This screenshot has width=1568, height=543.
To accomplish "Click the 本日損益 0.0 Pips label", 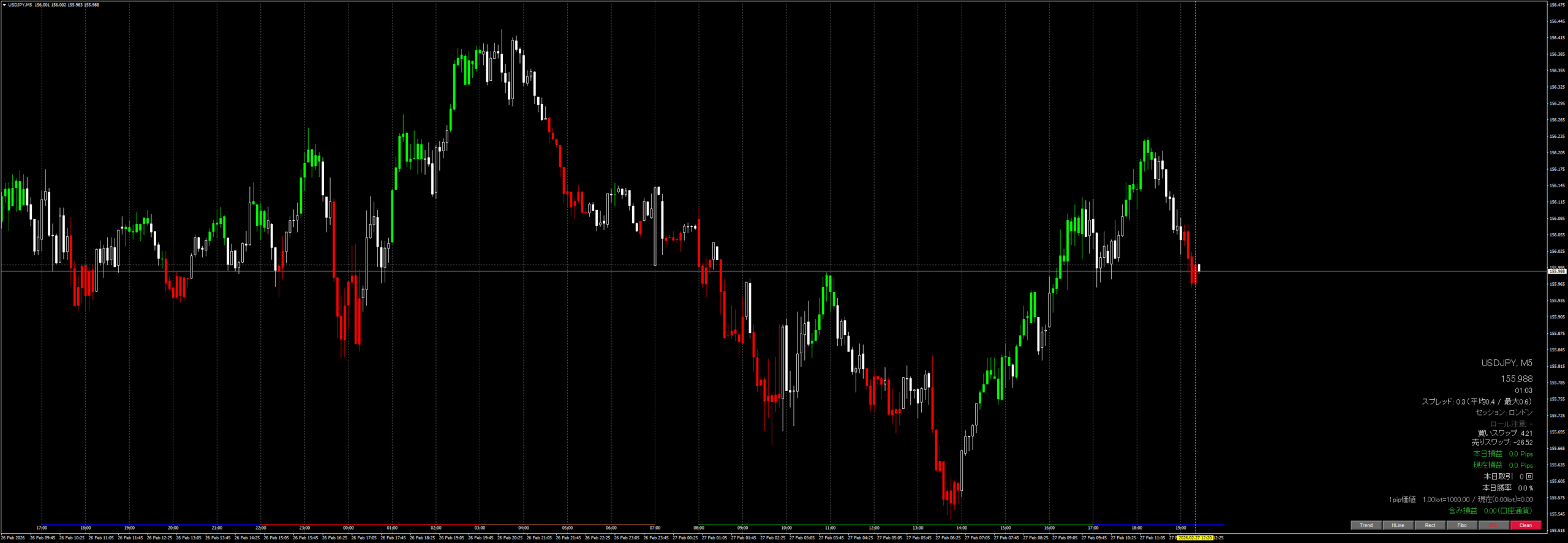I will (x=1502, y=454).
